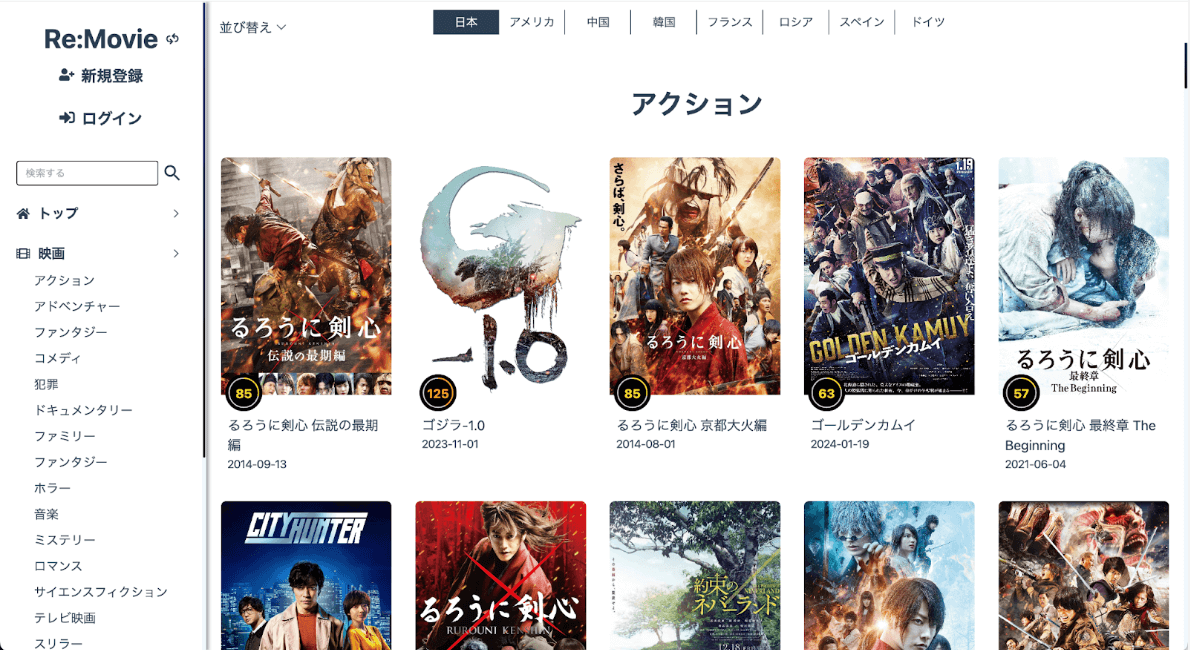
Task: Open the スペイン tab
Action: click(x=861, y=22)
